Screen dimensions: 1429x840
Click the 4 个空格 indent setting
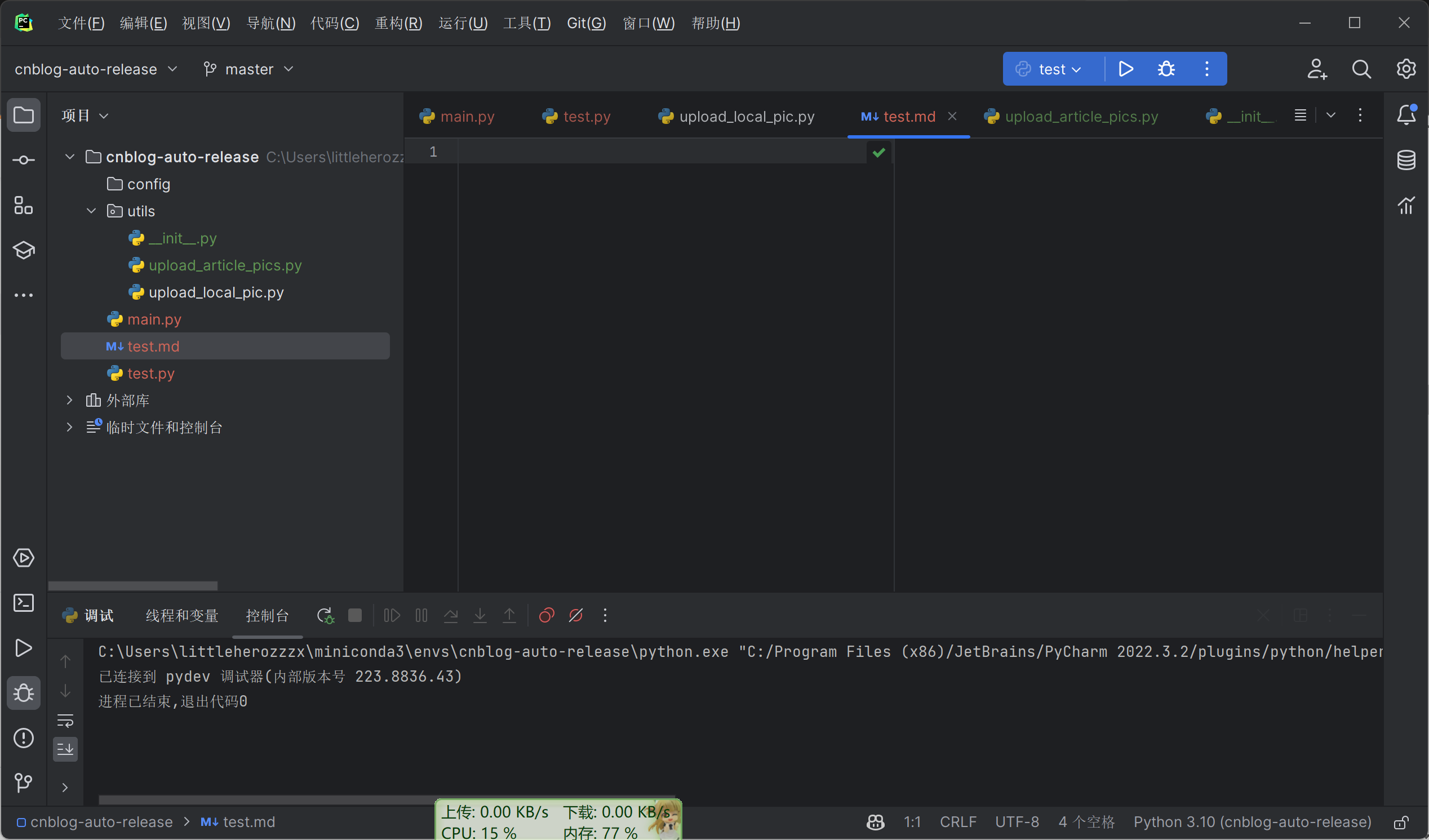point(1086,823)
